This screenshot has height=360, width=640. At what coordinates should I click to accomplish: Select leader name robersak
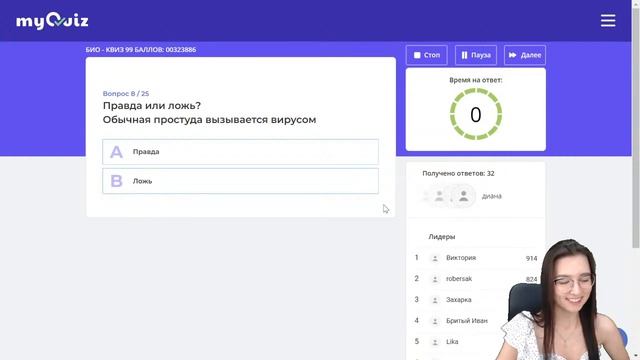[x=459, y=279]
